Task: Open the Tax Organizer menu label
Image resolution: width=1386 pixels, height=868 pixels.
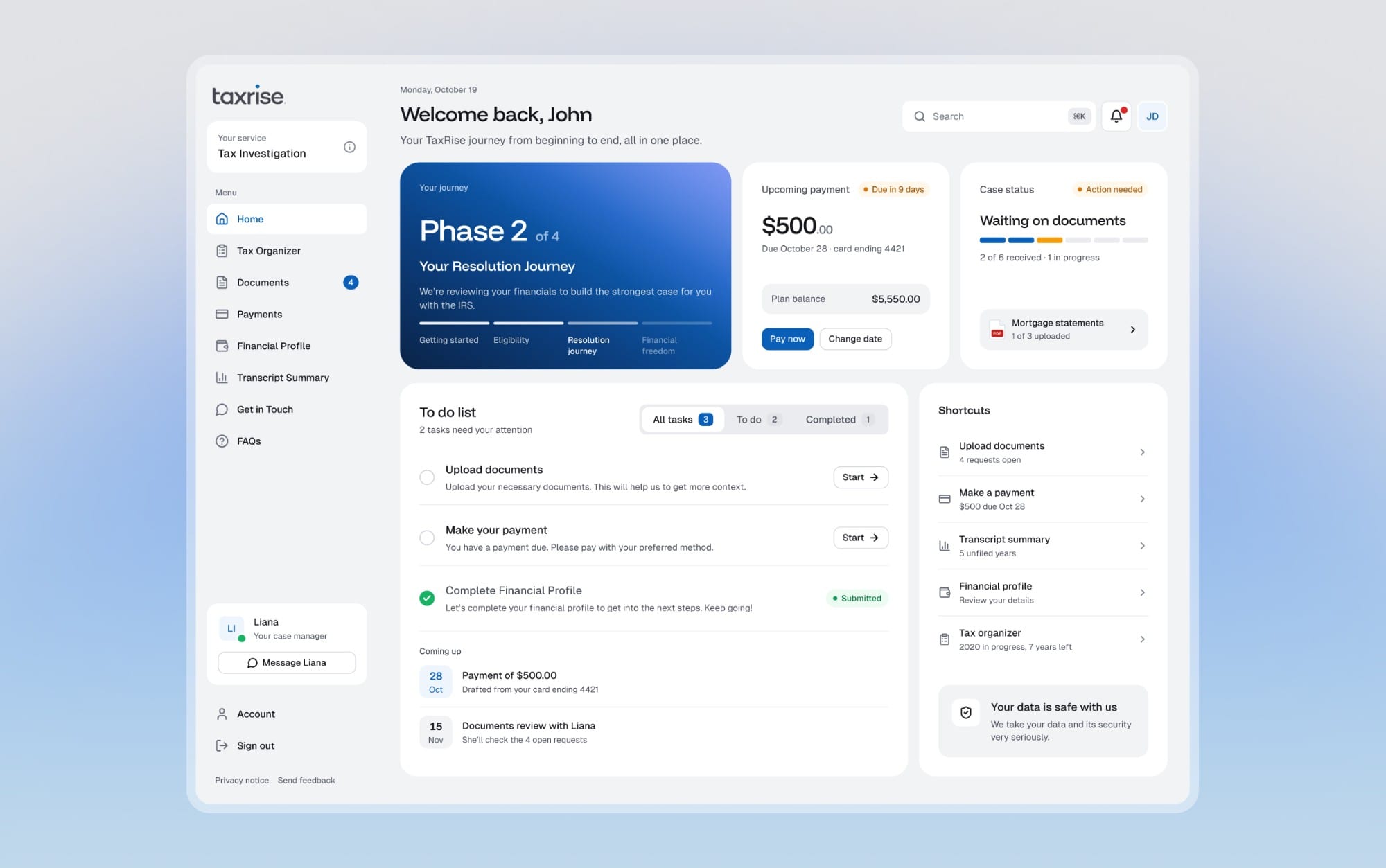Action: 268,251
